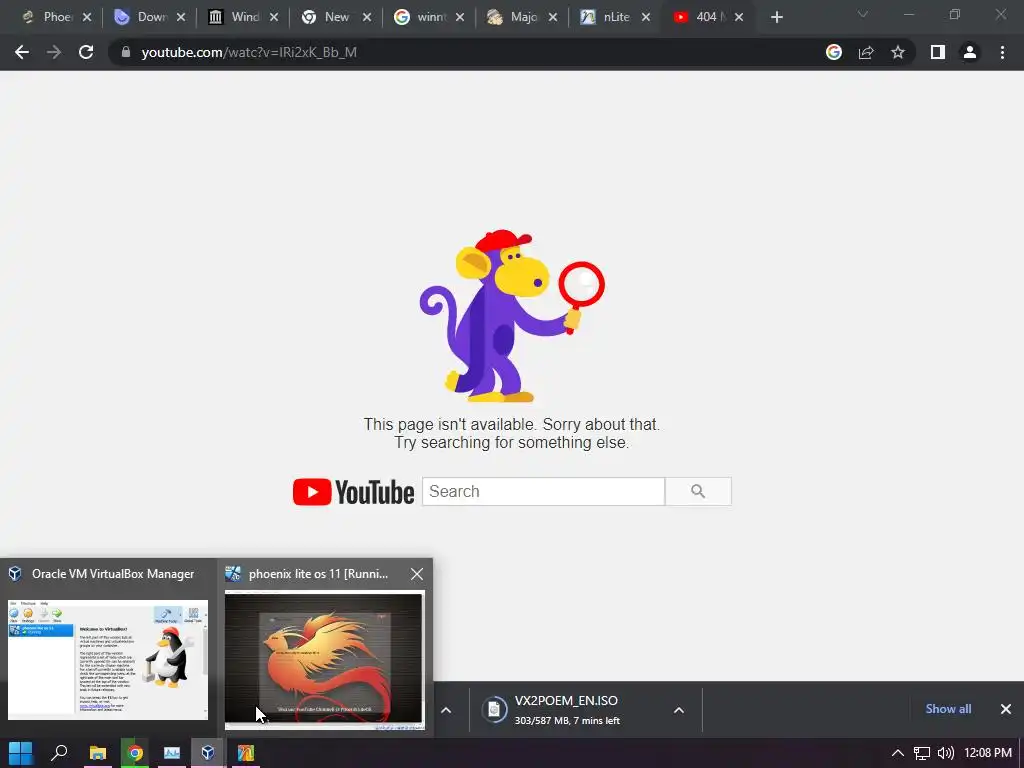Open taskbar search
This screenshot has height=768, width=1024.
[59, 753]
